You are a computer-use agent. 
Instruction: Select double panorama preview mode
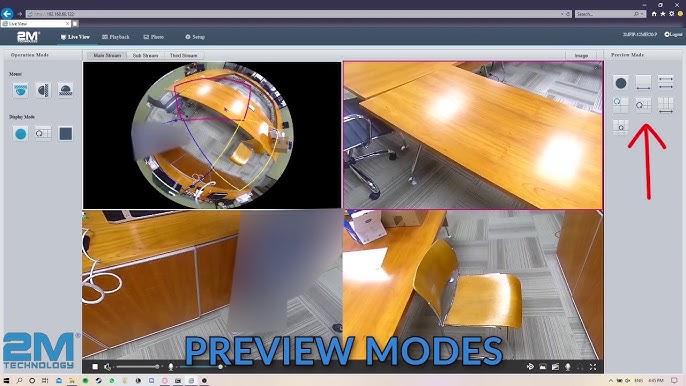coord(665,82)
